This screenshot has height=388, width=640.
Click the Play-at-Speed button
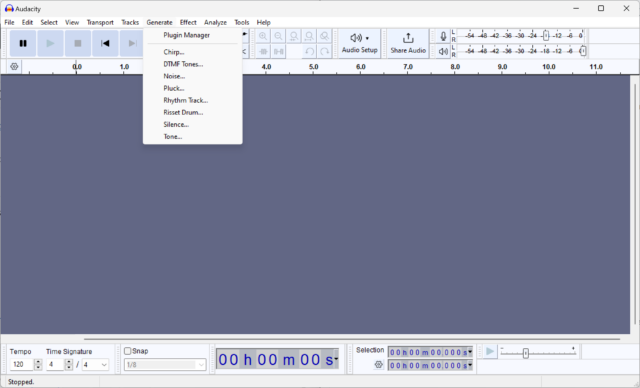coord(490,352)
